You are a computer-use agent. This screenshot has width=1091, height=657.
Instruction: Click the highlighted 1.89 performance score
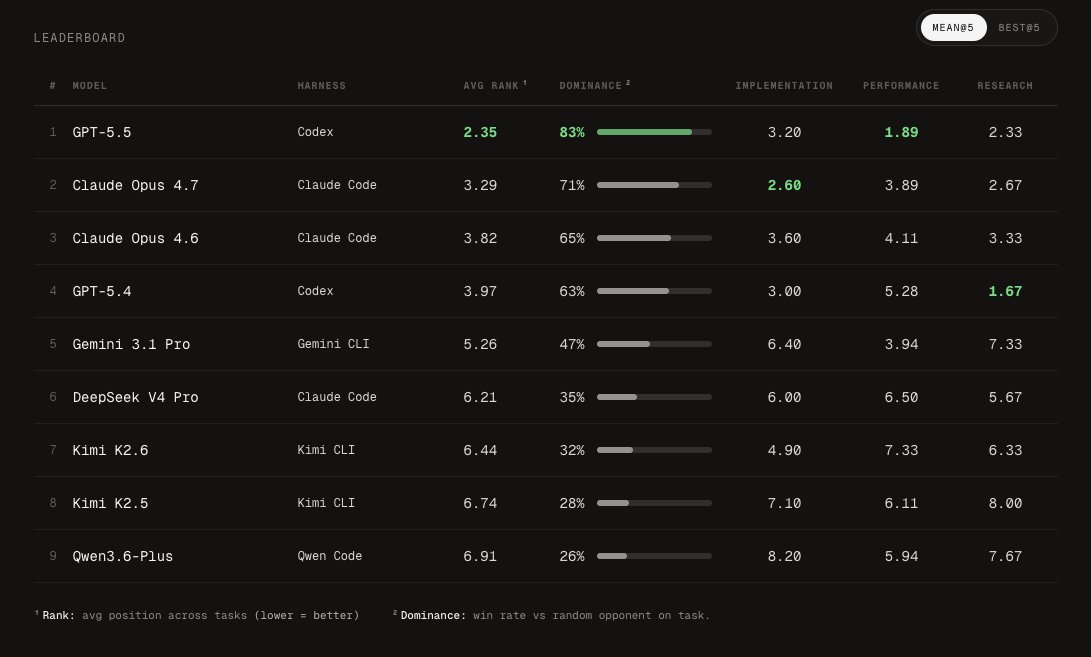click(x=901, y=132)
